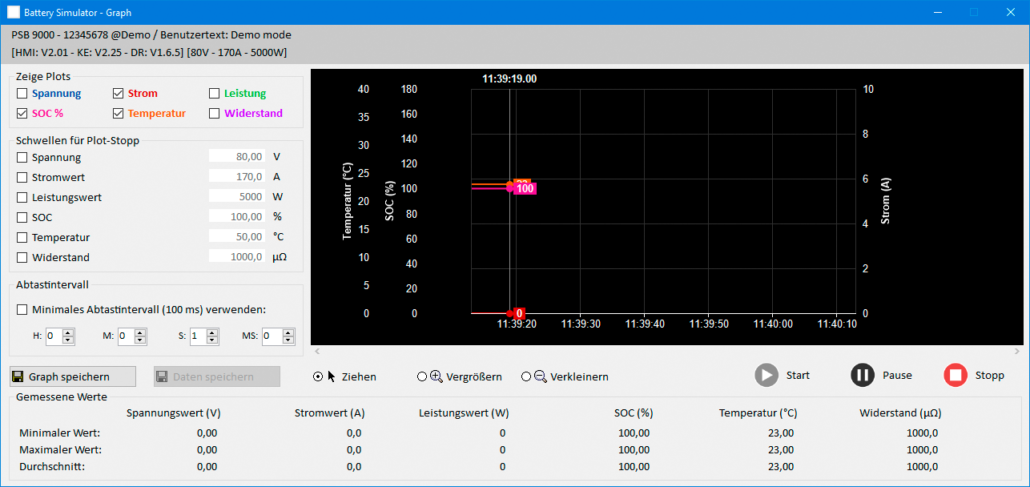
Task: Enable the Widerstand plot checkbox
Action: pos(214,114)
